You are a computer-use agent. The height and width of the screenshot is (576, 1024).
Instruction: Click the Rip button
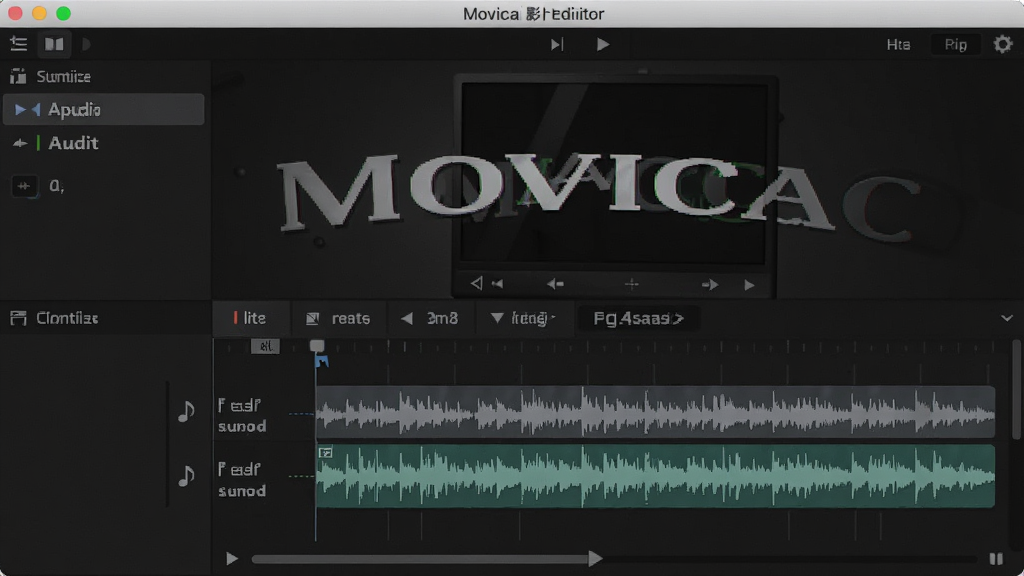pyautogui.click(x=955, y=44)
